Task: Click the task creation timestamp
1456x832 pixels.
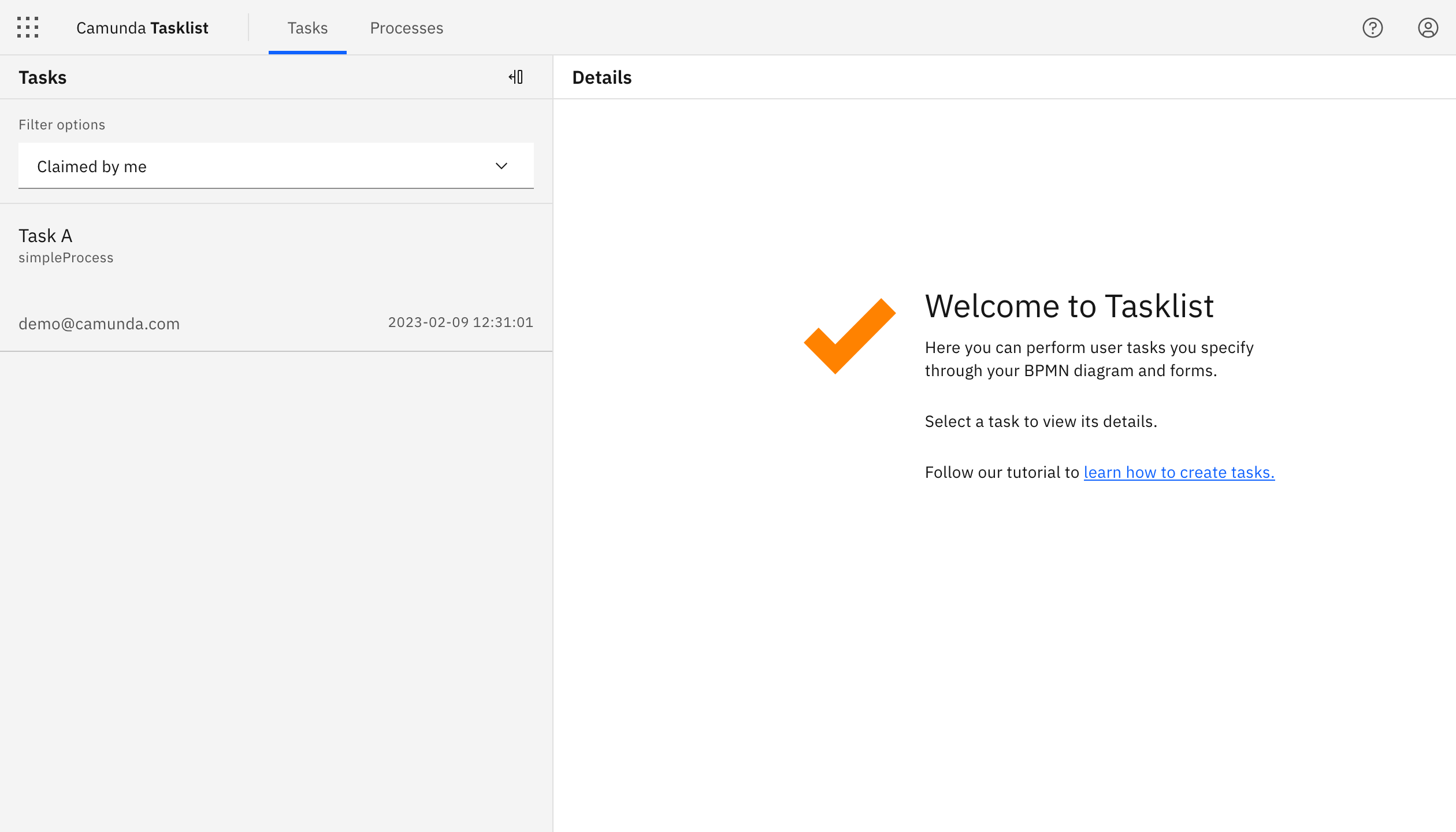Action: [x=460, y=322]
